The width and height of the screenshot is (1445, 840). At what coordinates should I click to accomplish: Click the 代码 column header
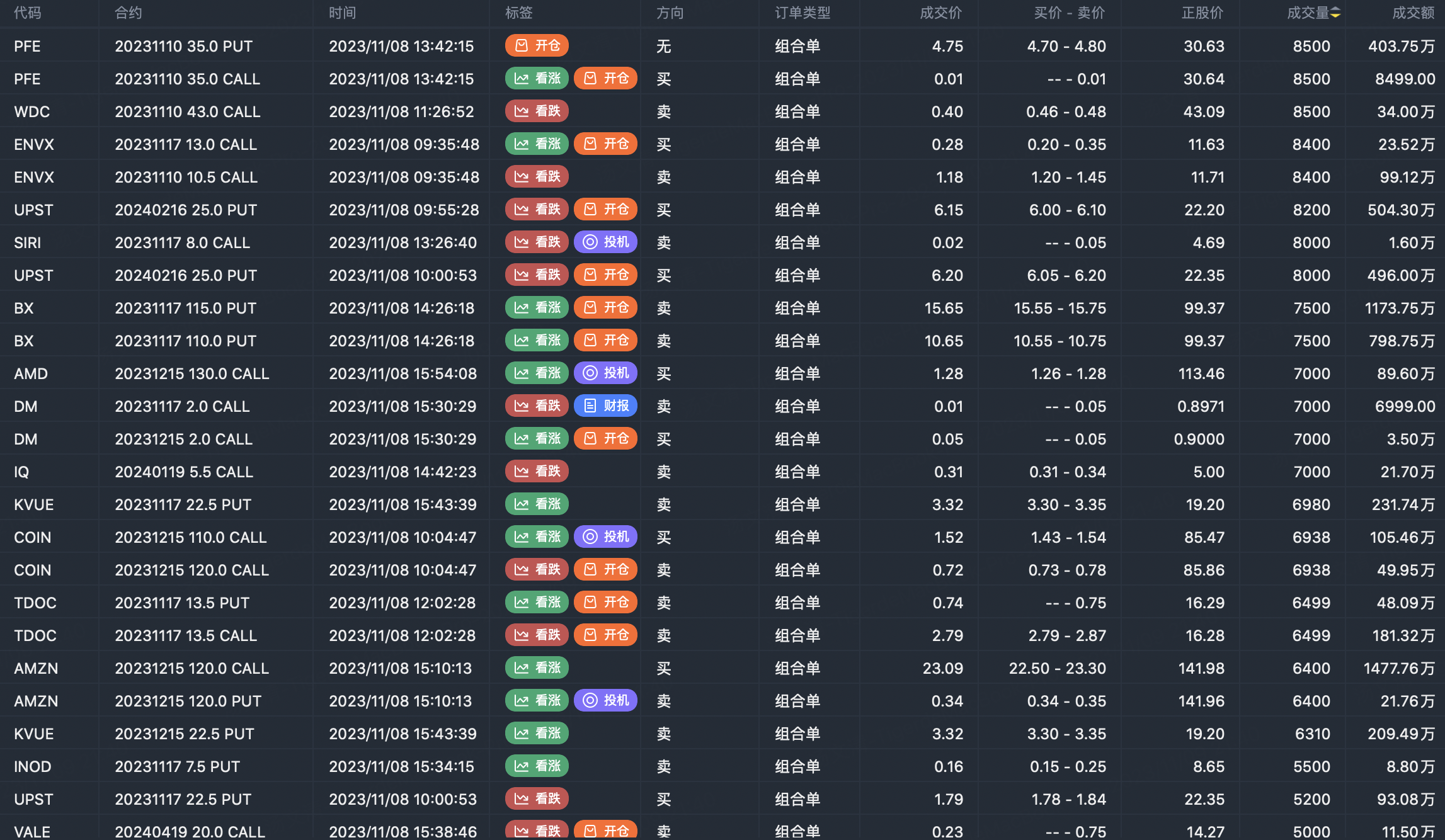pyautogui.click(x=28, y=13)
